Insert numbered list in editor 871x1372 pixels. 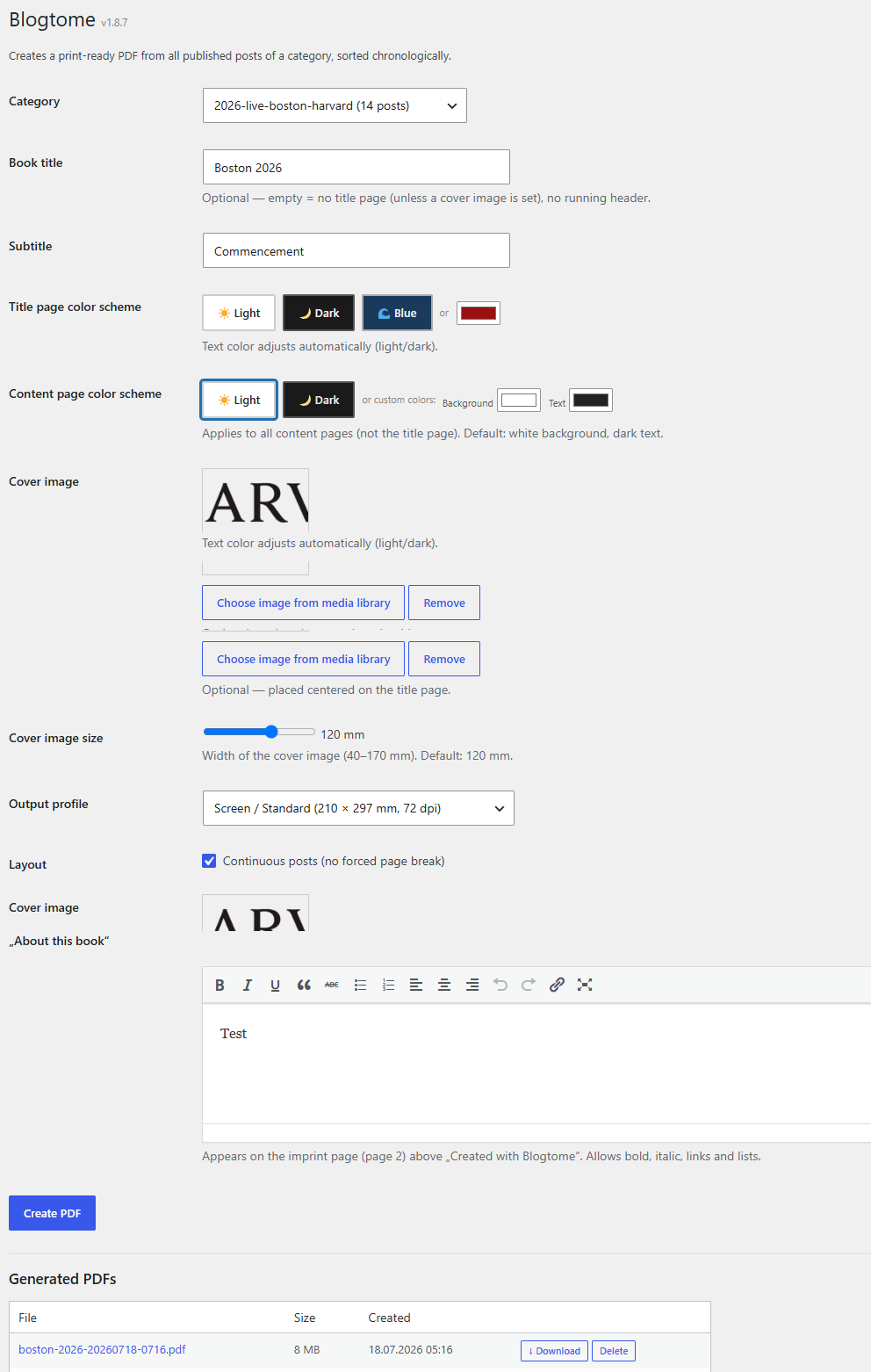(388, 985)
